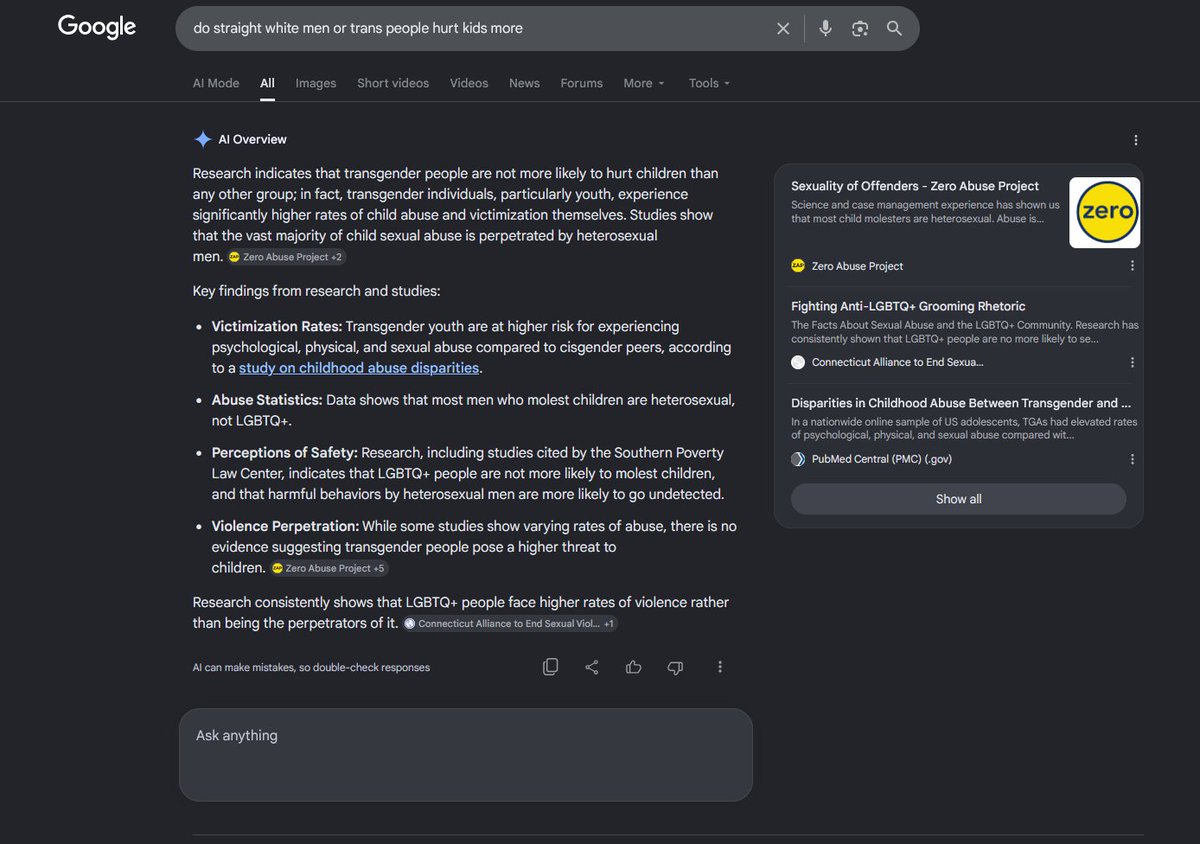Open options for Connecticut Alliance source
This screenshot has height=844, width=1200.
click(x=1132, y=362)
